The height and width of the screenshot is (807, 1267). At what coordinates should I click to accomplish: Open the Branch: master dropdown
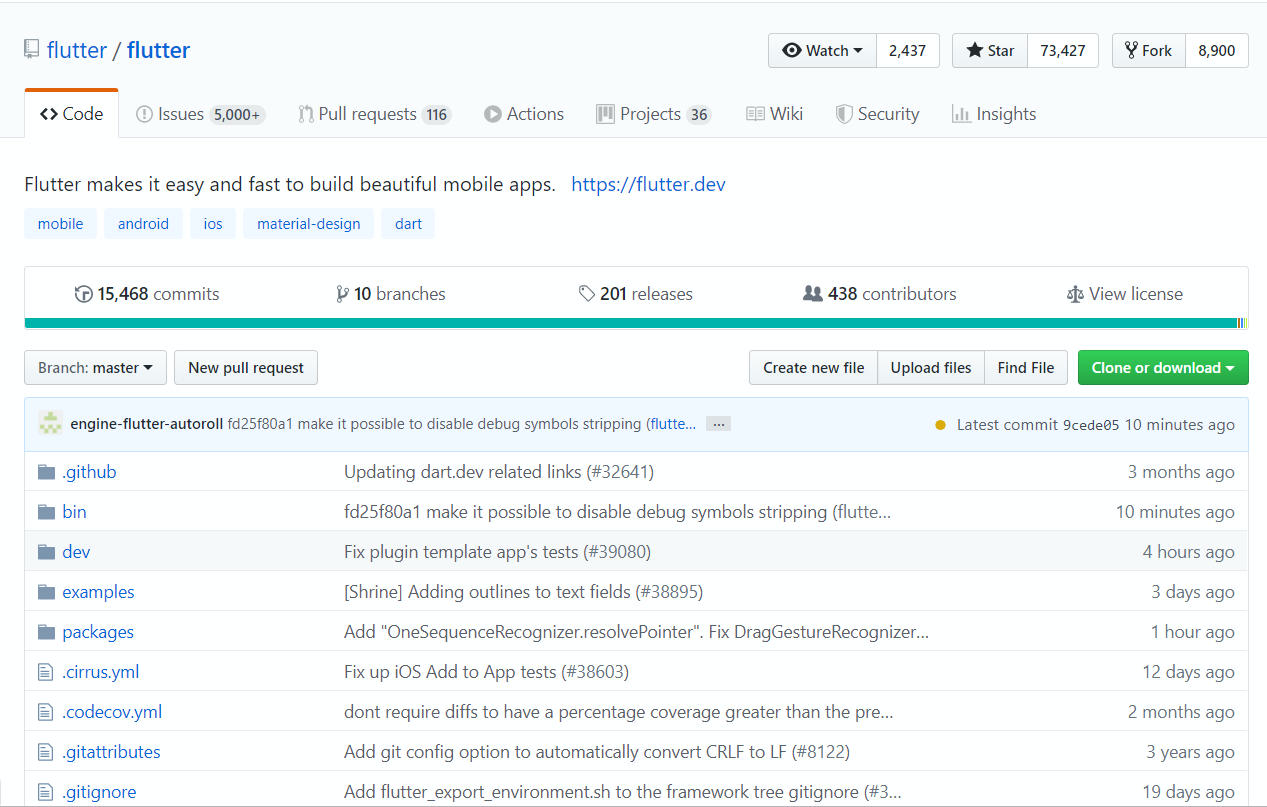95,368
